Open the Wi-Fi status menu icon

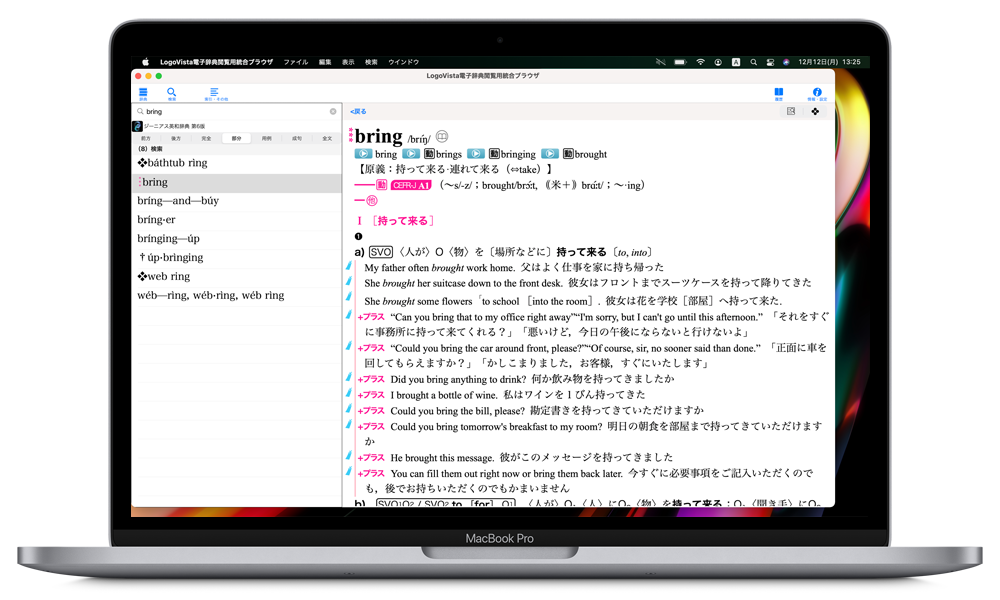(x=700, y=62)
